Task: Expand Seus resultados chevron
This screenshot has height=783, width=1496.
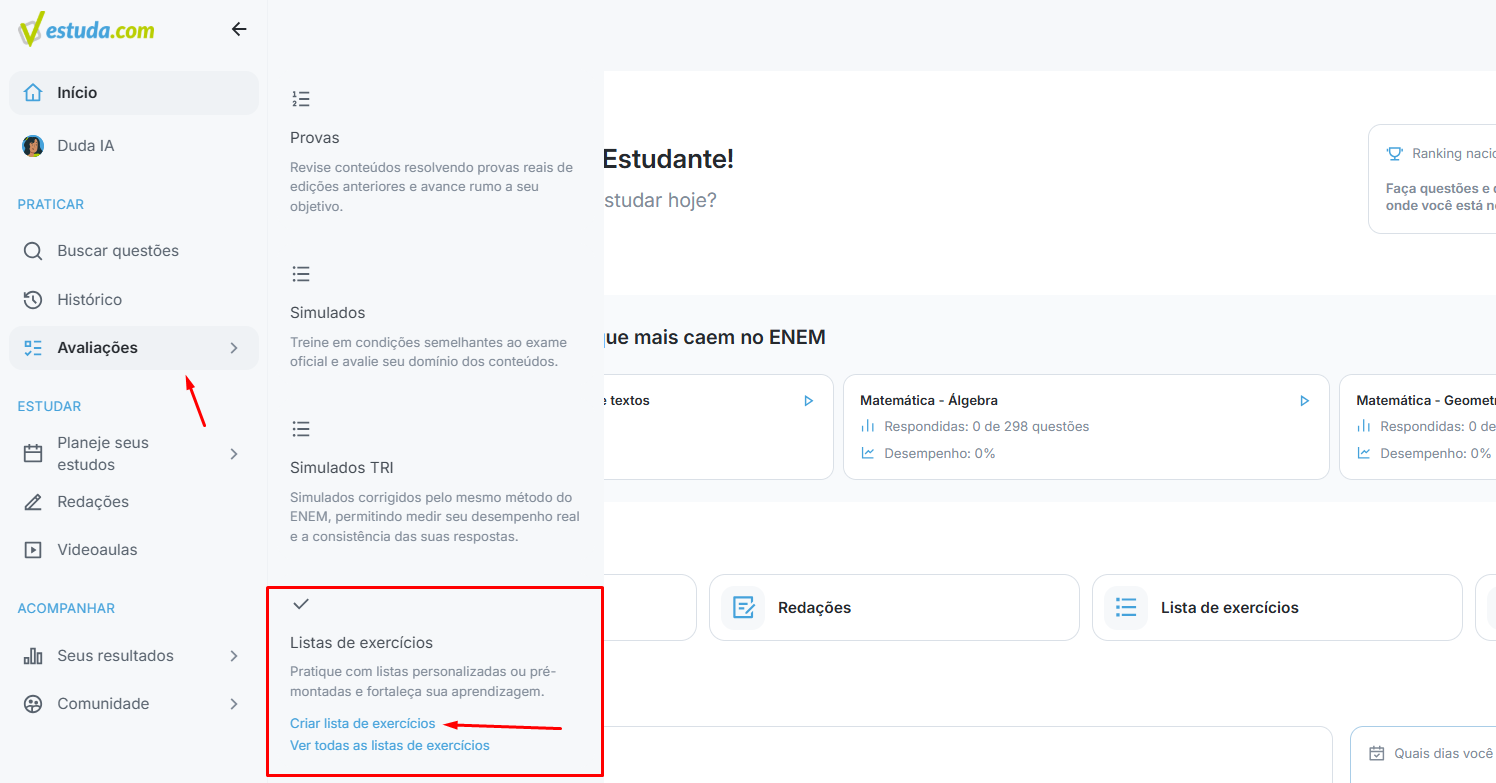Action: point(234,656)
